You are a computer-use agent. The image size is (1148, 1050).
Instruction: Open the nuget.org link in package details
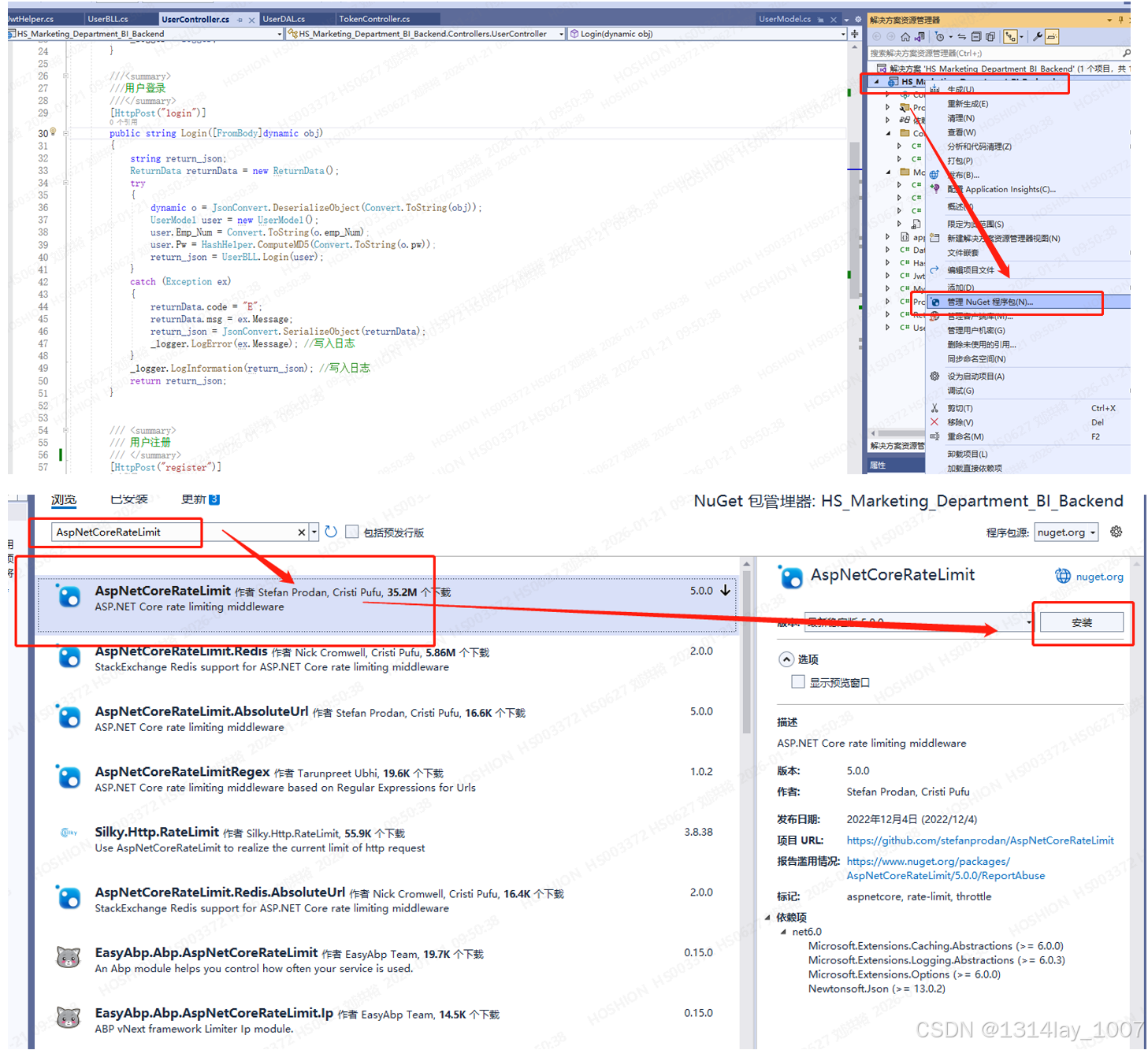pyautogui.click(x=1099, y=577)
